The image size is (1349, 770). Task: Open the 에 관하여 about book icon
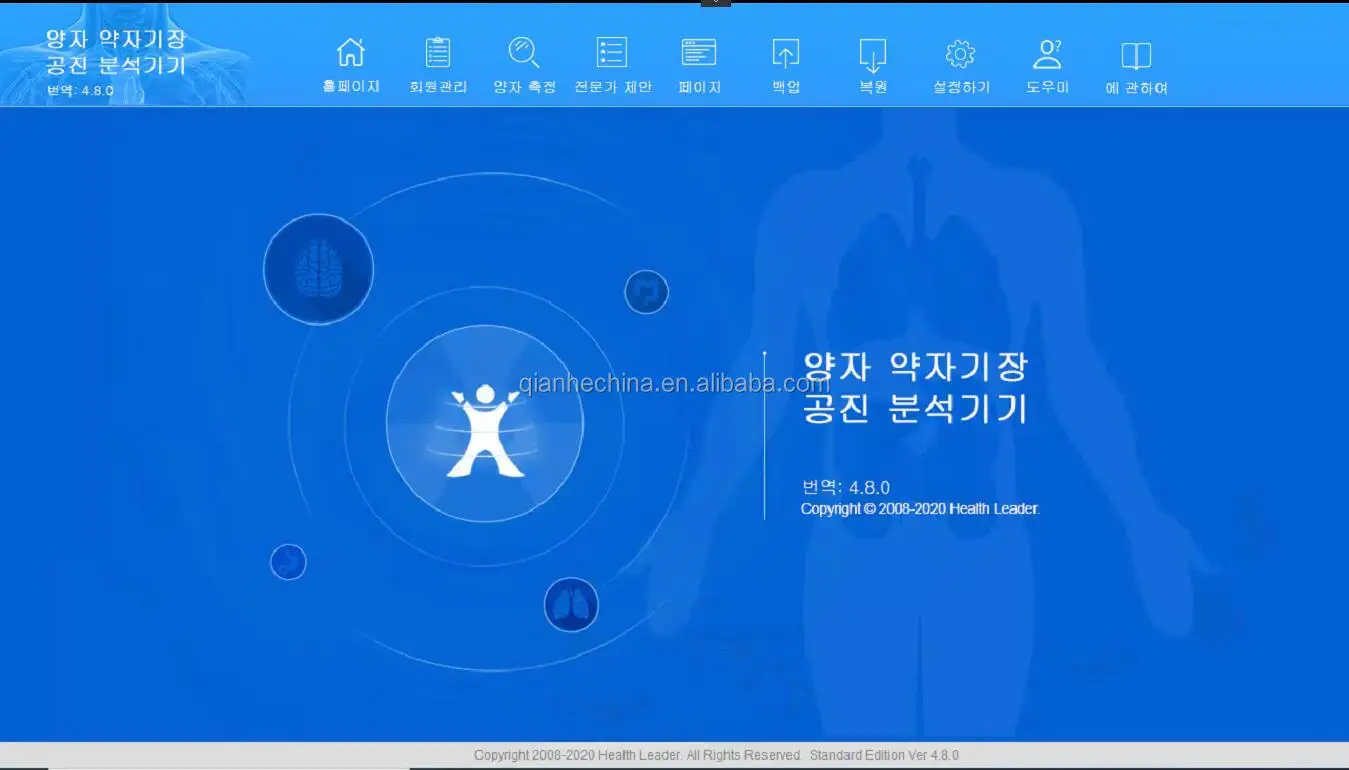1136,55
